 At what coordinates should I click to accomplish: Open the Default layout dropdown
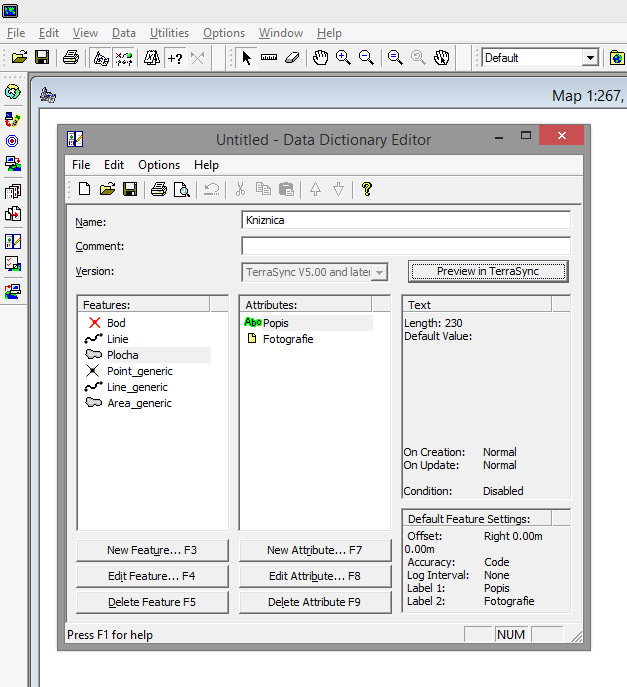tap(590, 58)
